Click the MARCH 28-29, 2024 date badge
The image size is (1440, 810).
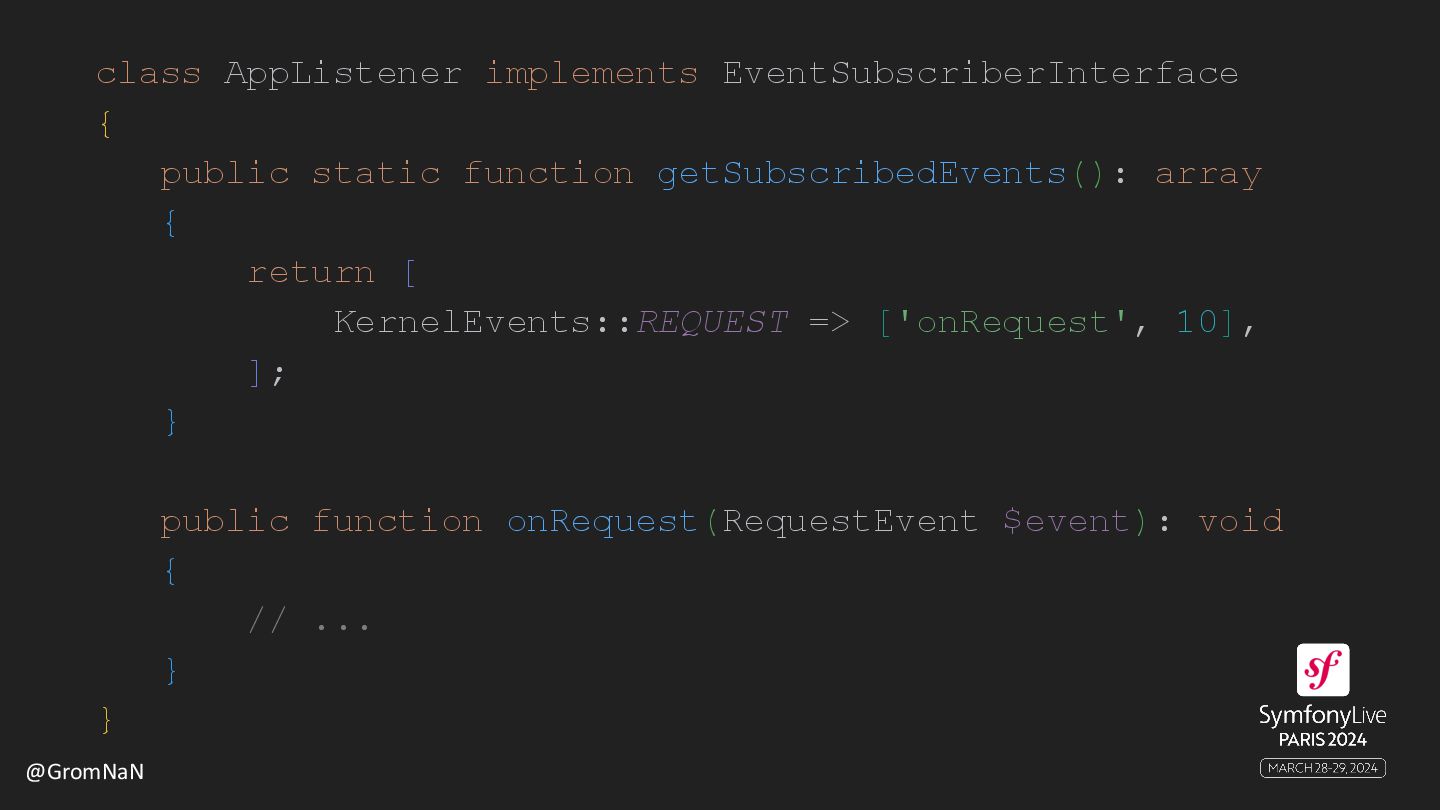[x=1322, y=768]
